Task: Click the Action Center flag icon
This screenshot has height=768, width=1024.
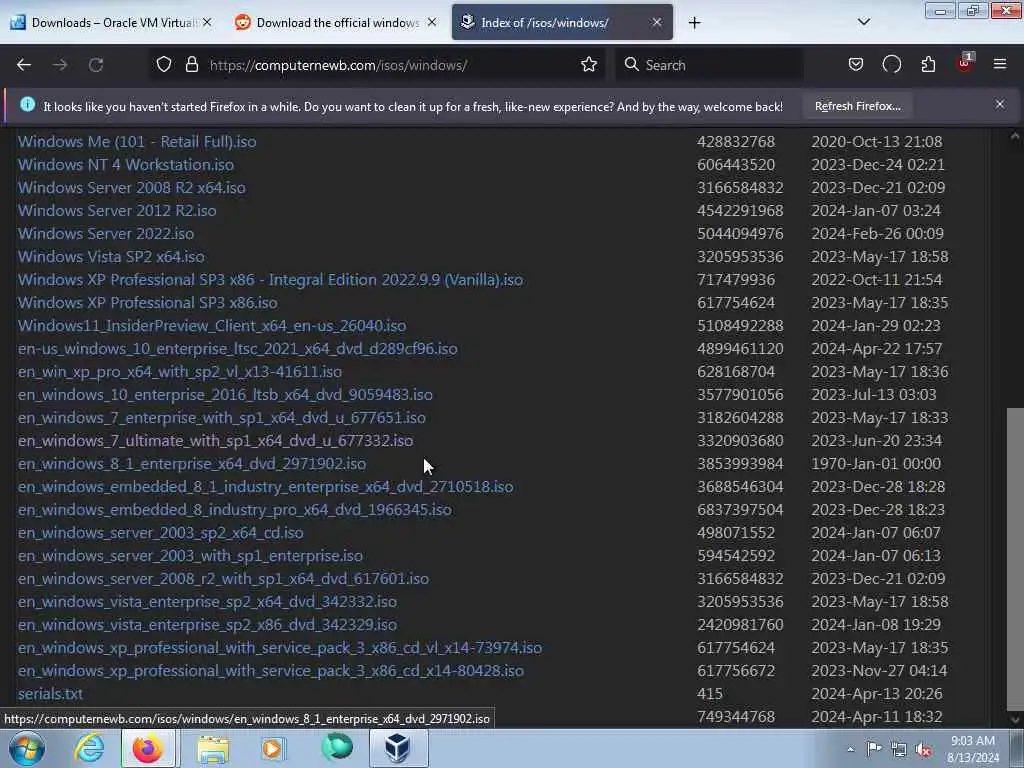Action: [874, 749]
